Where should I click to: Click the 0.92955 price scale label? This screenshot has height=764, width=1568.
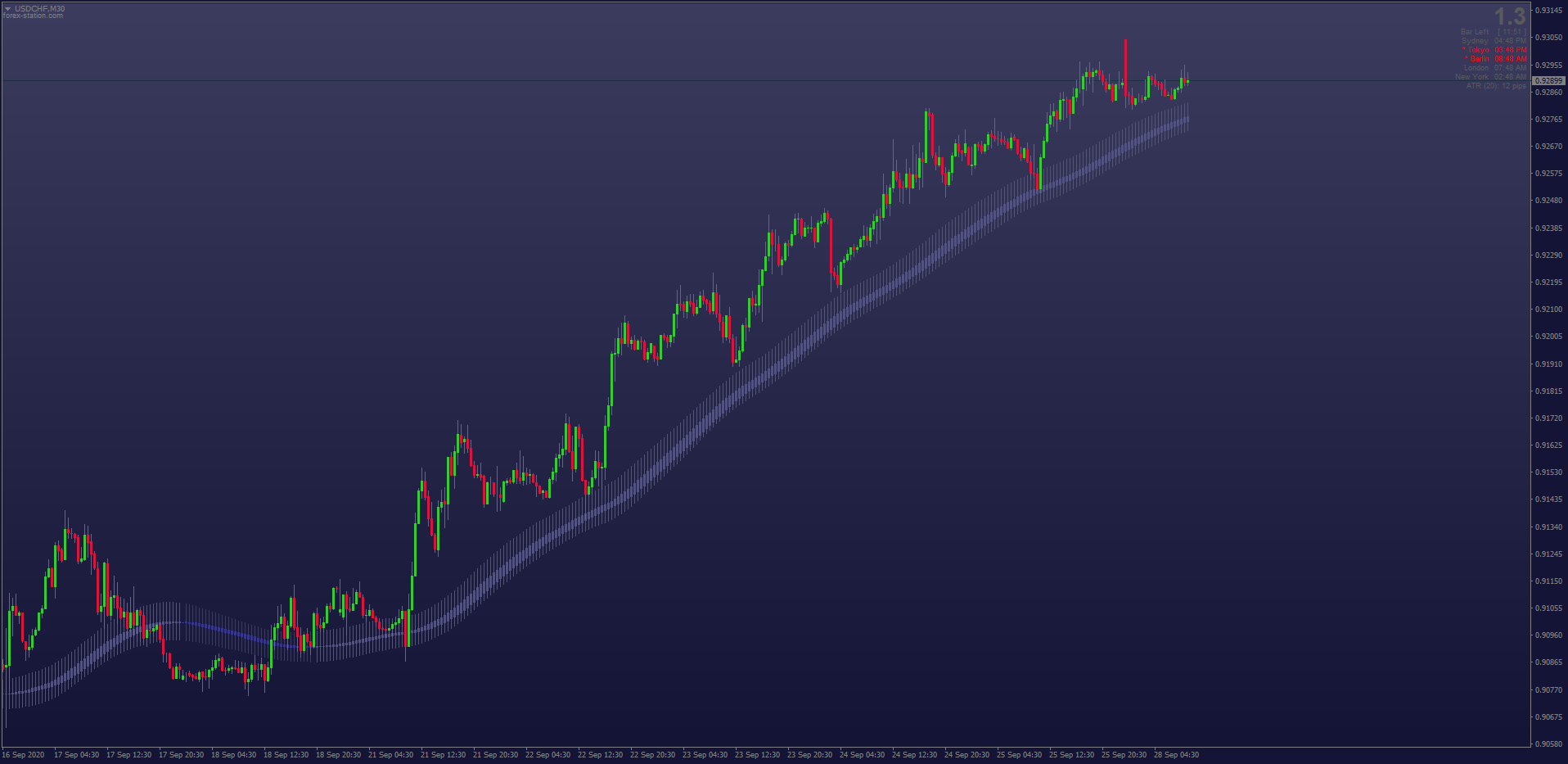coord(1548,66)
